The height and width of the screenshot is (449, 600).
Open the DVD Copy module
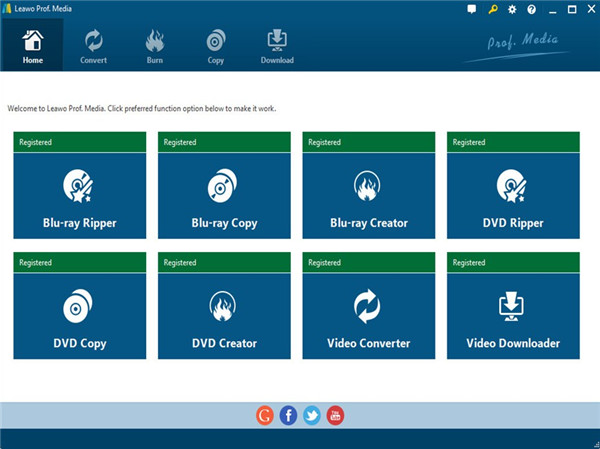(x=79, y=315)
